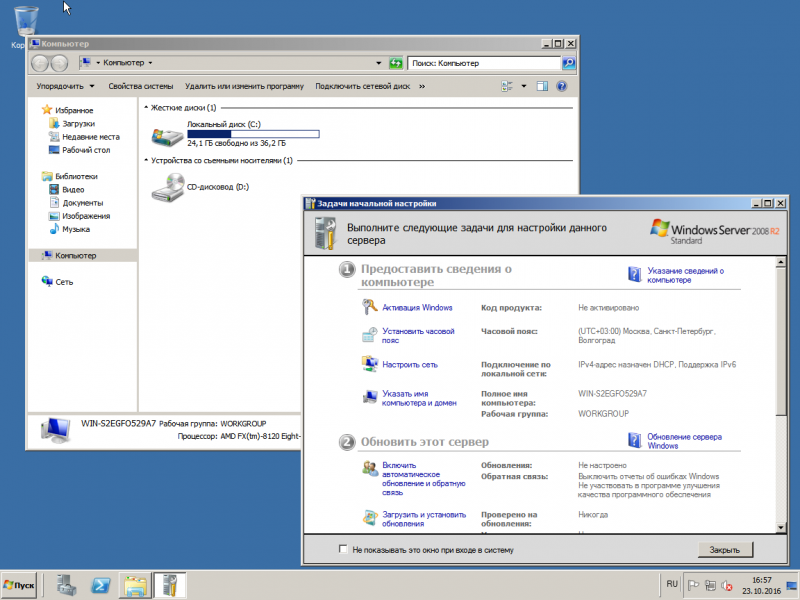Click Удалить или изменить программу

[x=244, y=86]
